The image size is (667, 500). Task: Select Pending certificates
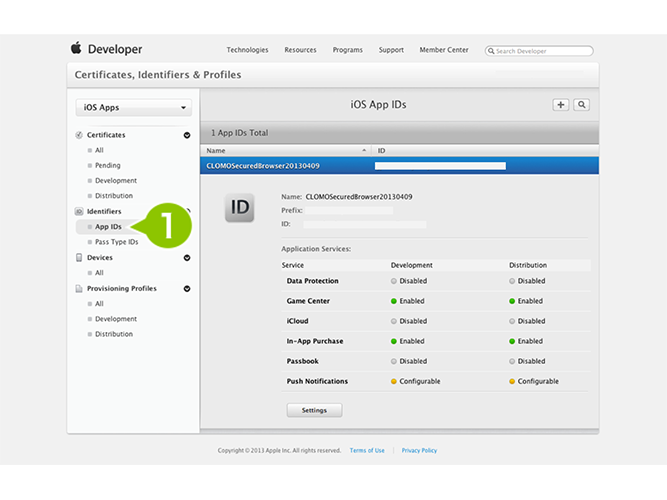coord(108,165)
